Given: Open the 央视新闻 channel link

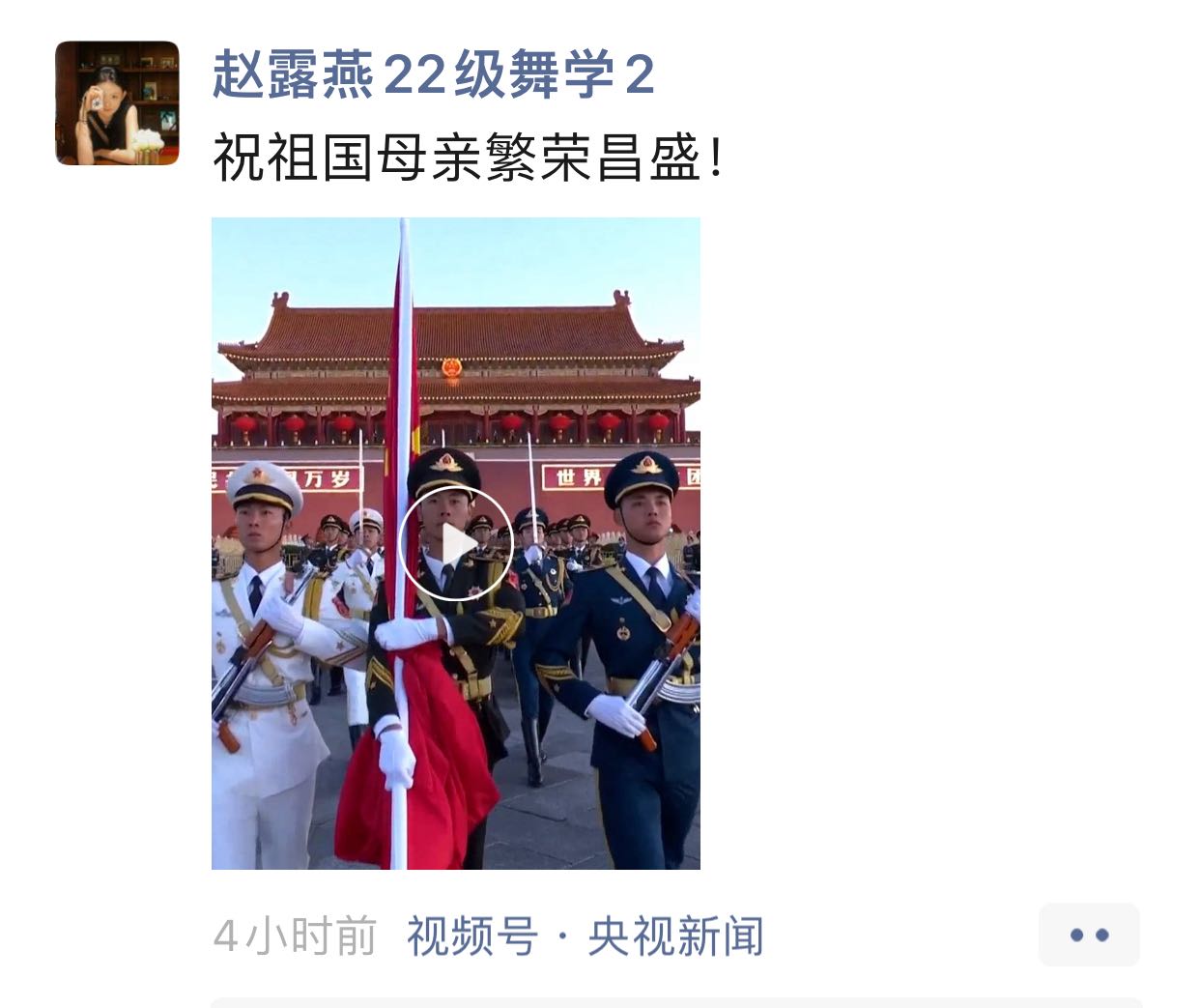Looking at the screenshot, I should pos(675,936).
